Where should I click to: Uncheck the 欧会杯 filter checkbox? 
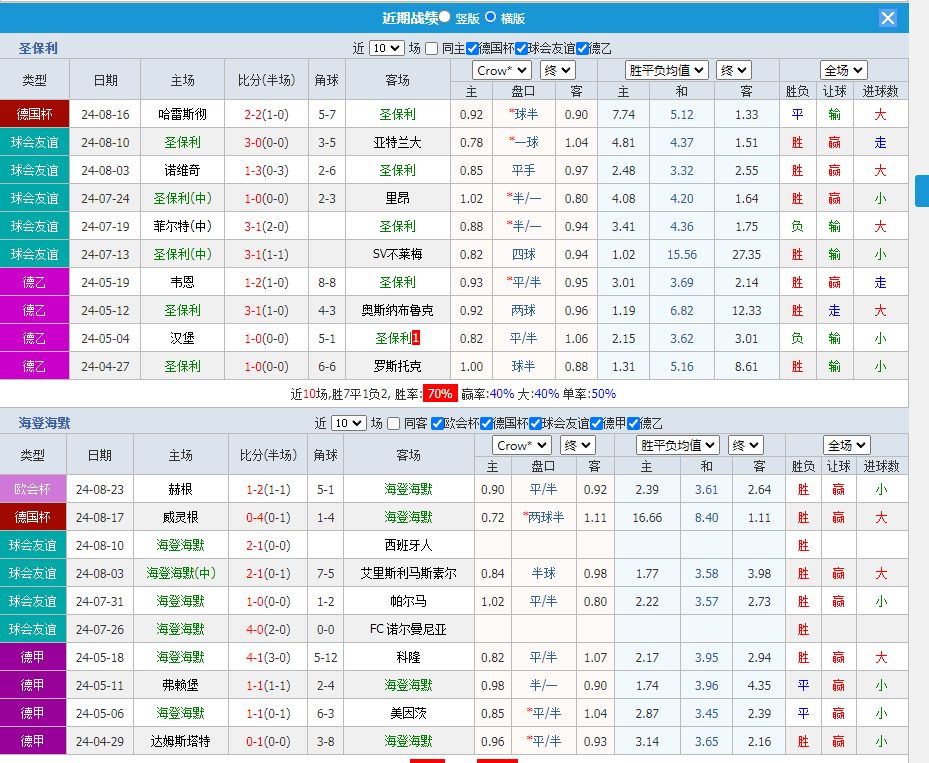tap(437, 423)
